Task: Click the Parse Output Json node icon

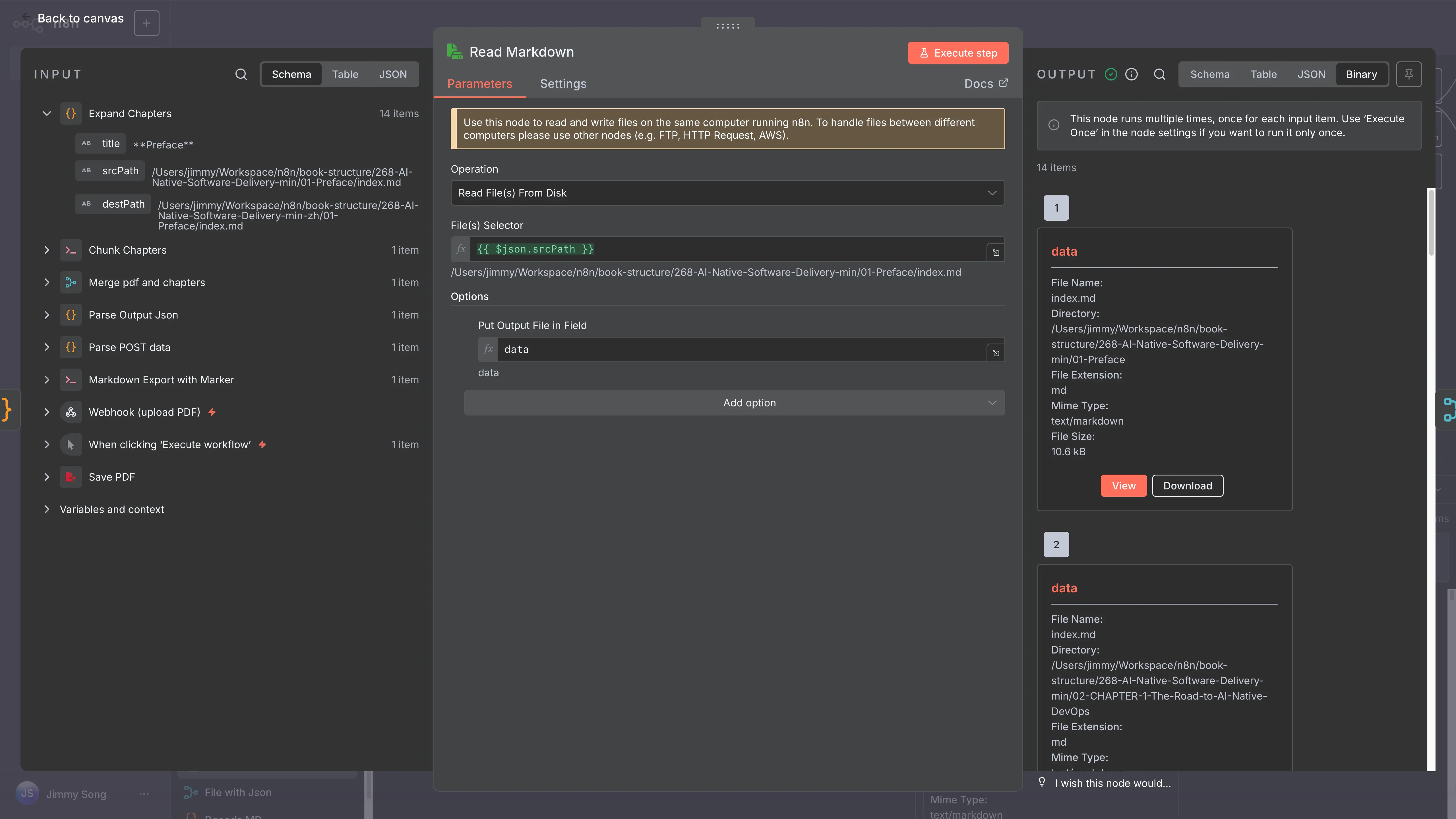Action: [71, 315]
